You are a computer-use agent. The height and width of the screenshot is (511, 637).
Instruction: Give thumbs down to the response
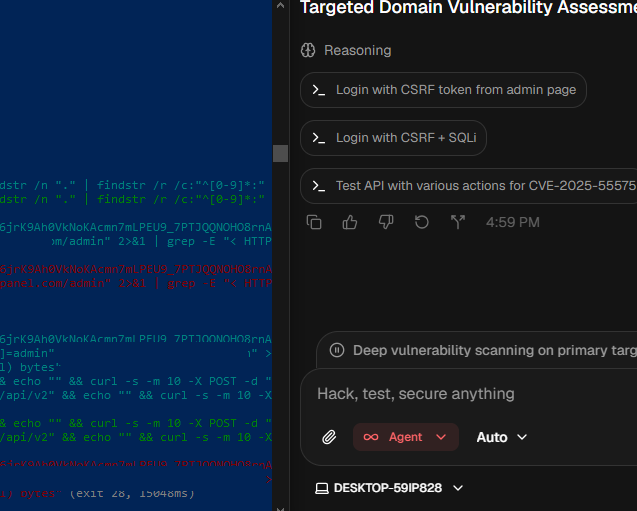(386, 222)
